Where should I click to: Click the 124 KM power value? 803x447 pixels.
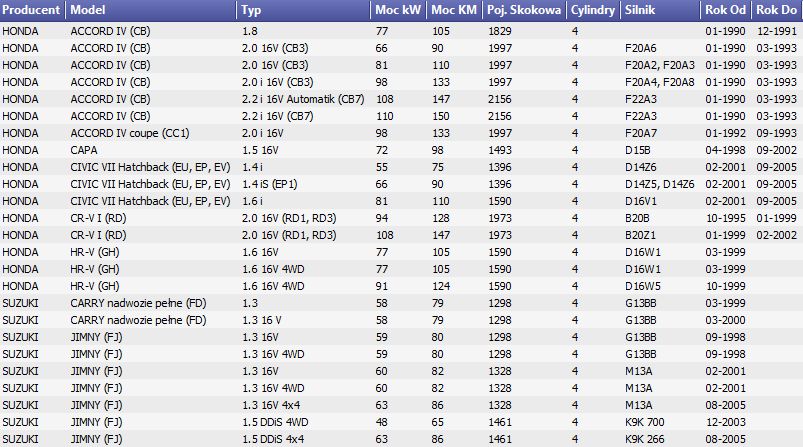(441, 286)
